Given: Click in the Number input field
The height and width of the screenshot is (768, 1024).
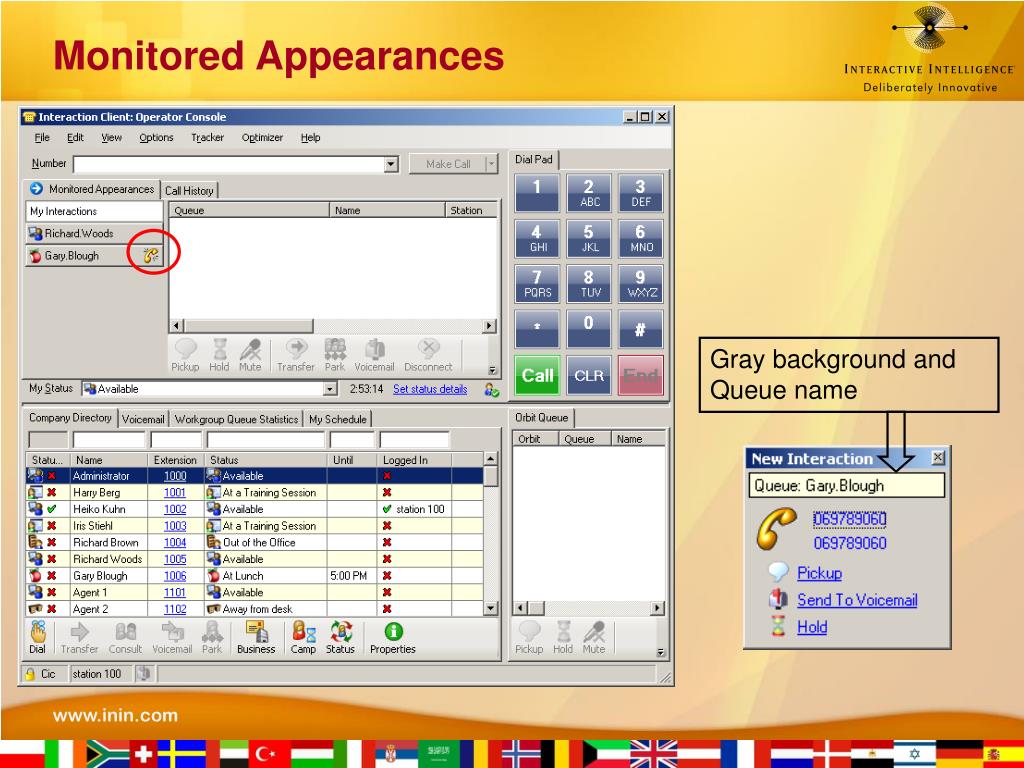Looking at the screenshot, I should point(229,165).
